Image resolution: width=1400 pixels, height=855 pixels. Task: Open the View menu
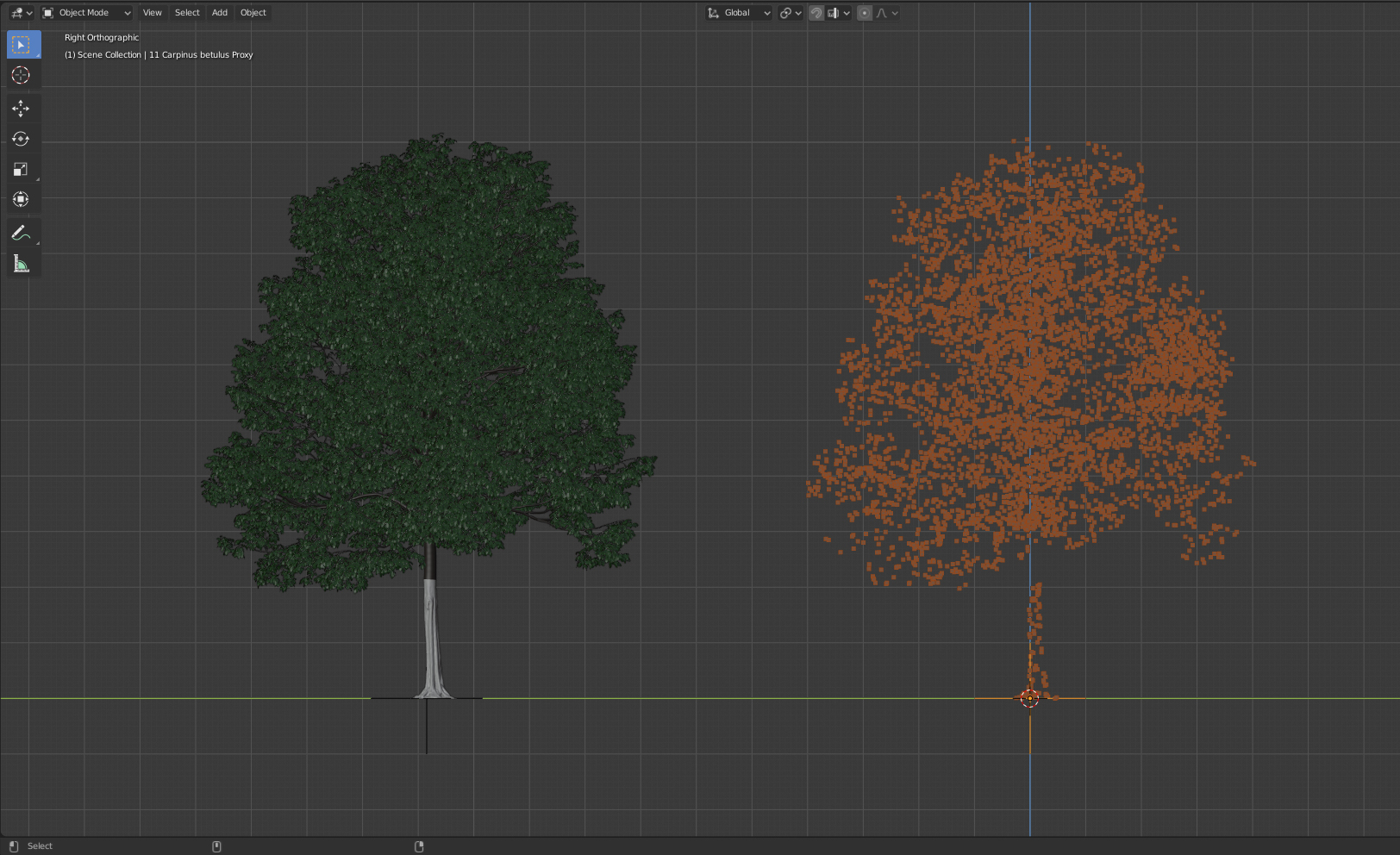(152, 13)
